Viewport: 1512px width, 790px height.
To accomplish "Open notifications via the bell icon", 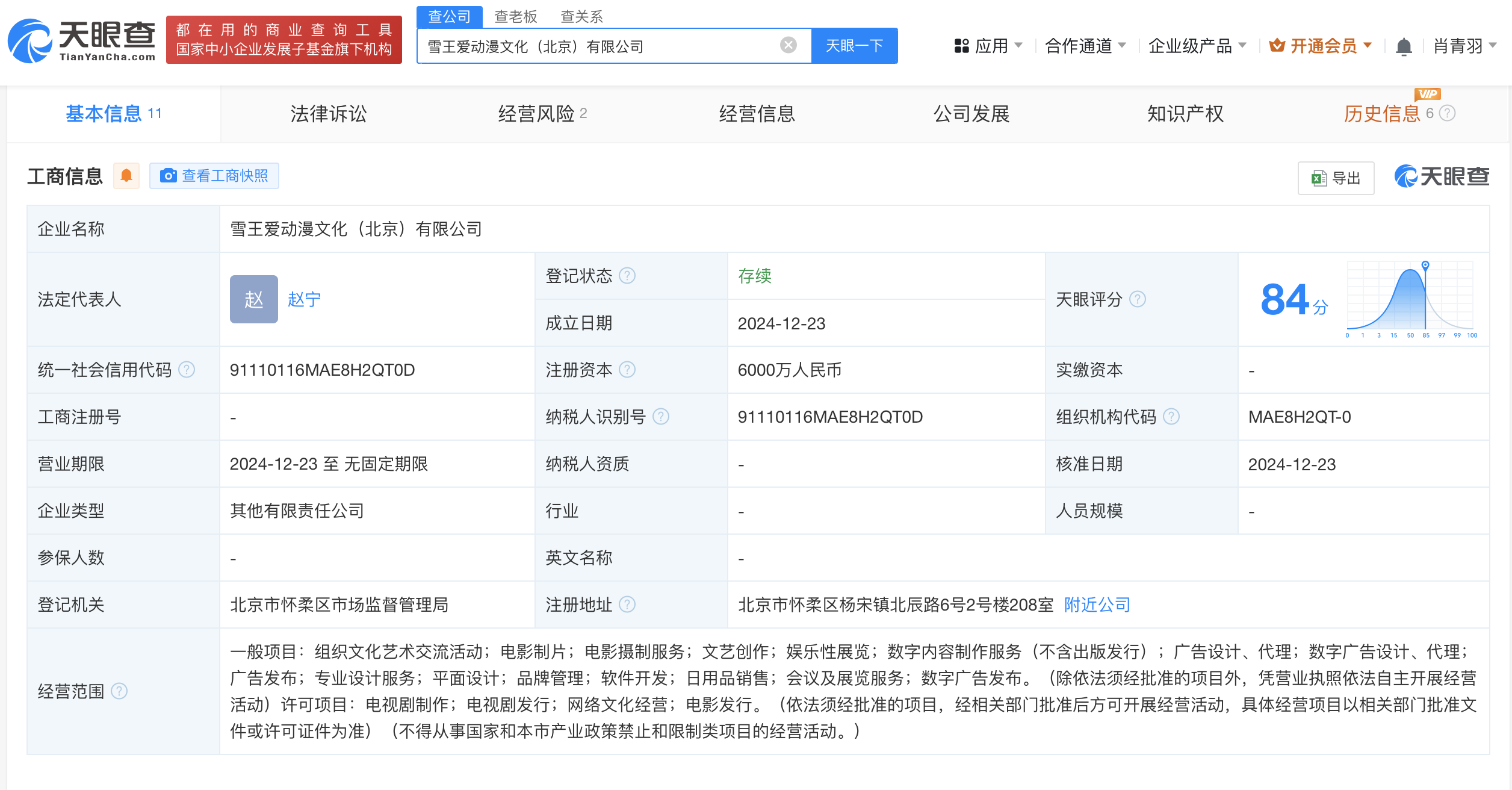I will click(x=1403, y=45).
